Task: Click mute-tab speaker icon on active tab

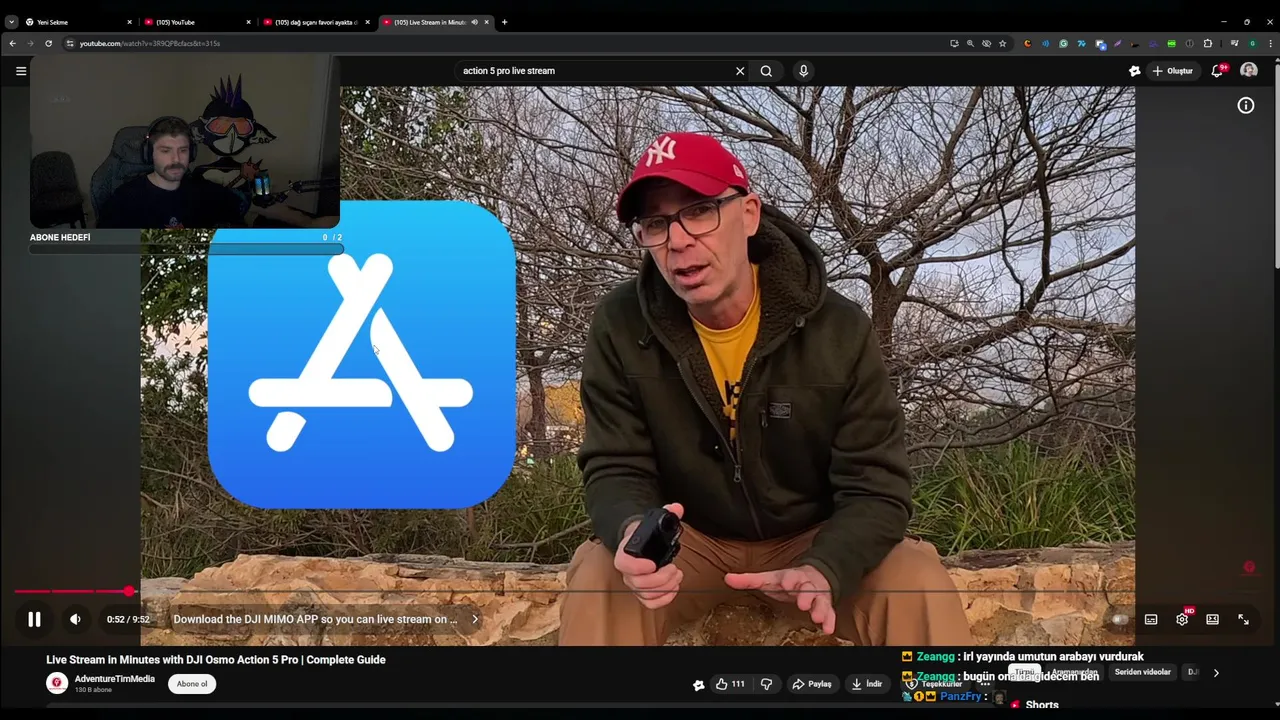Action: tap(474, 22)
